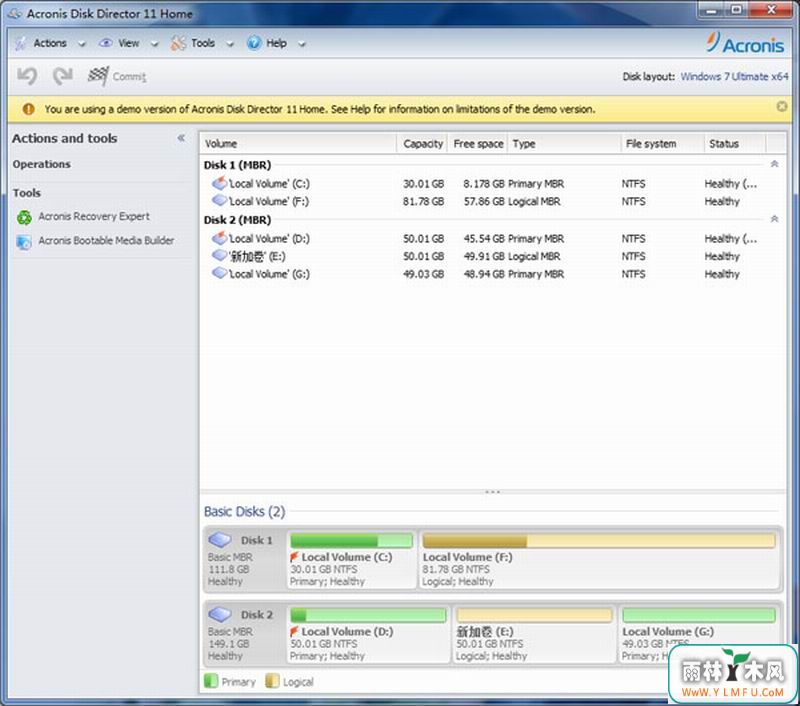Image resolution: width=800 pixels, height=706 pixels.
Task: Click the 49.03 GB capacity cell
Action: [x=423, y=274]
